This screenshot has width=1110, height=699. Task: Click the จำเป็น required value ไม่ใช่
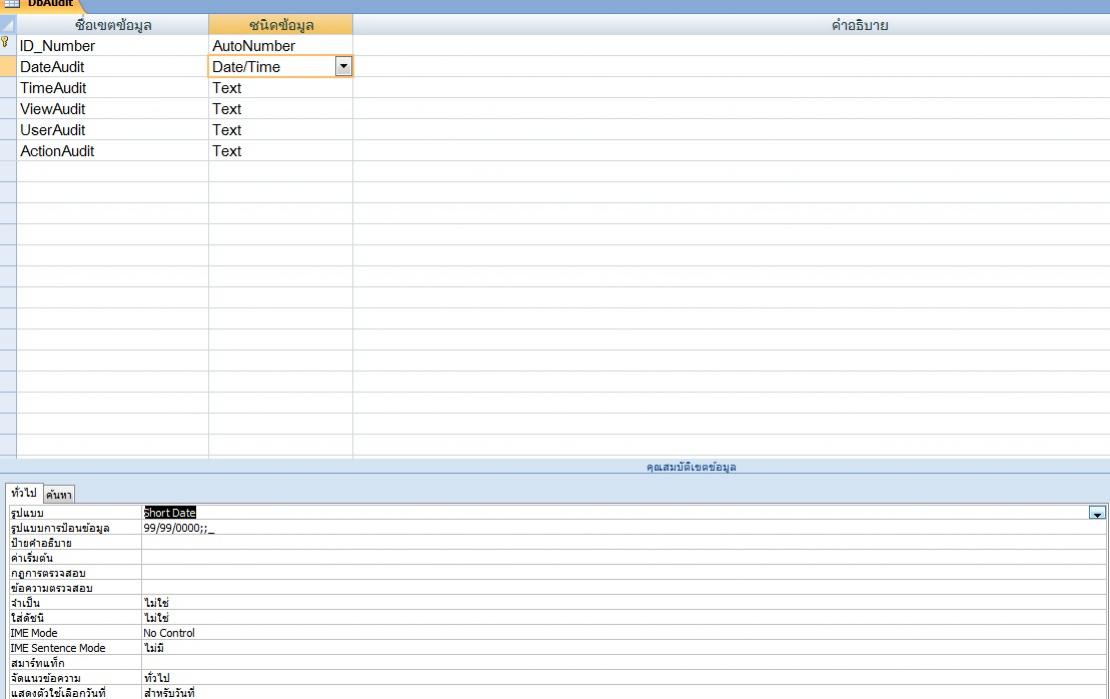[x=624, y=603]
